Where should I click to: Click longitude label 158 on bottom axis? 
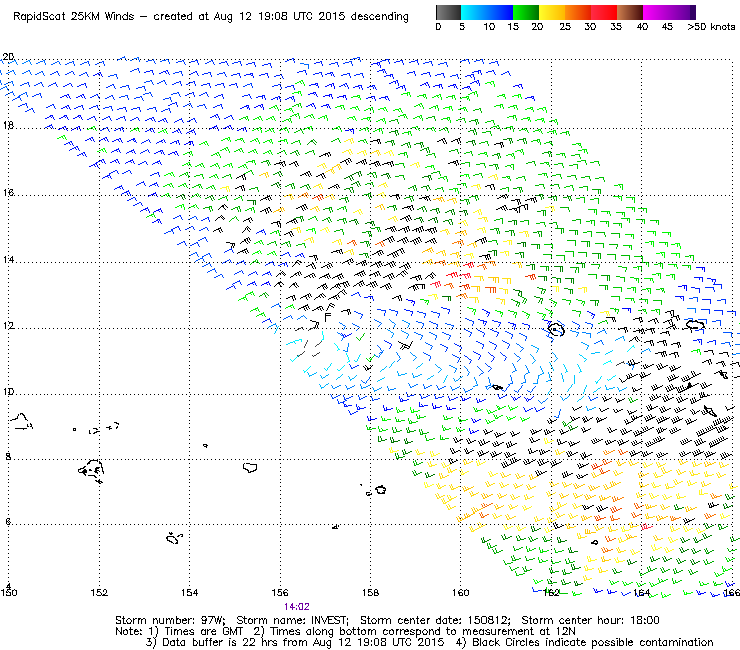[370, 593]
